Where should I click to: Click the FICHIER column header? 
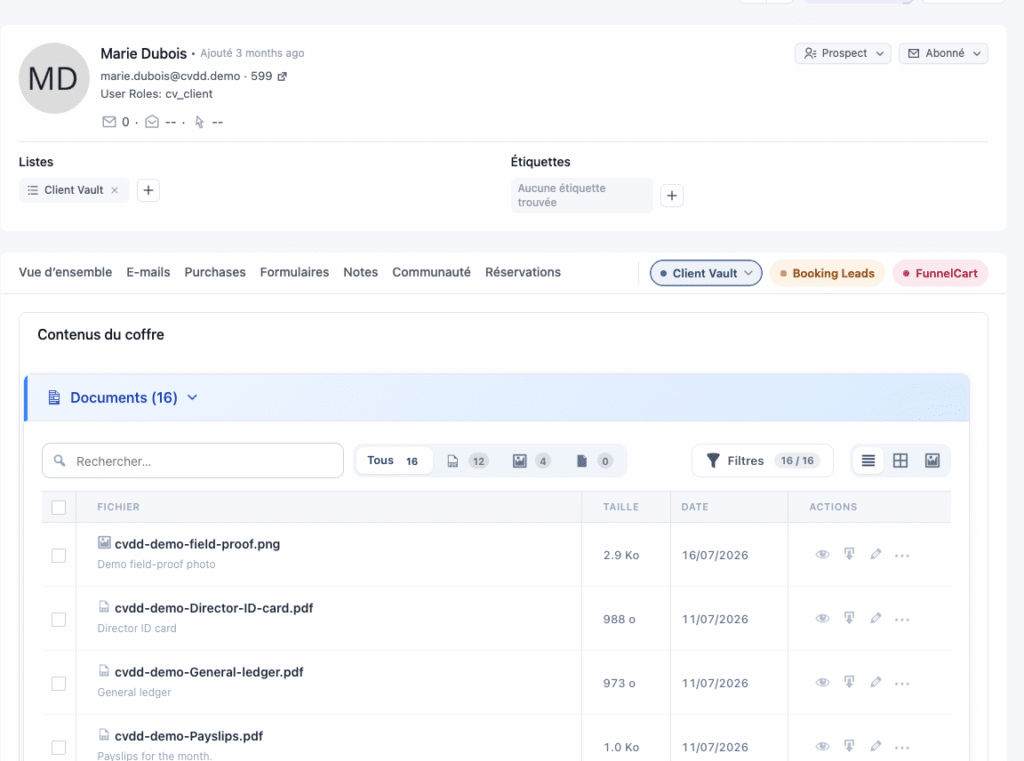point(118,507)
